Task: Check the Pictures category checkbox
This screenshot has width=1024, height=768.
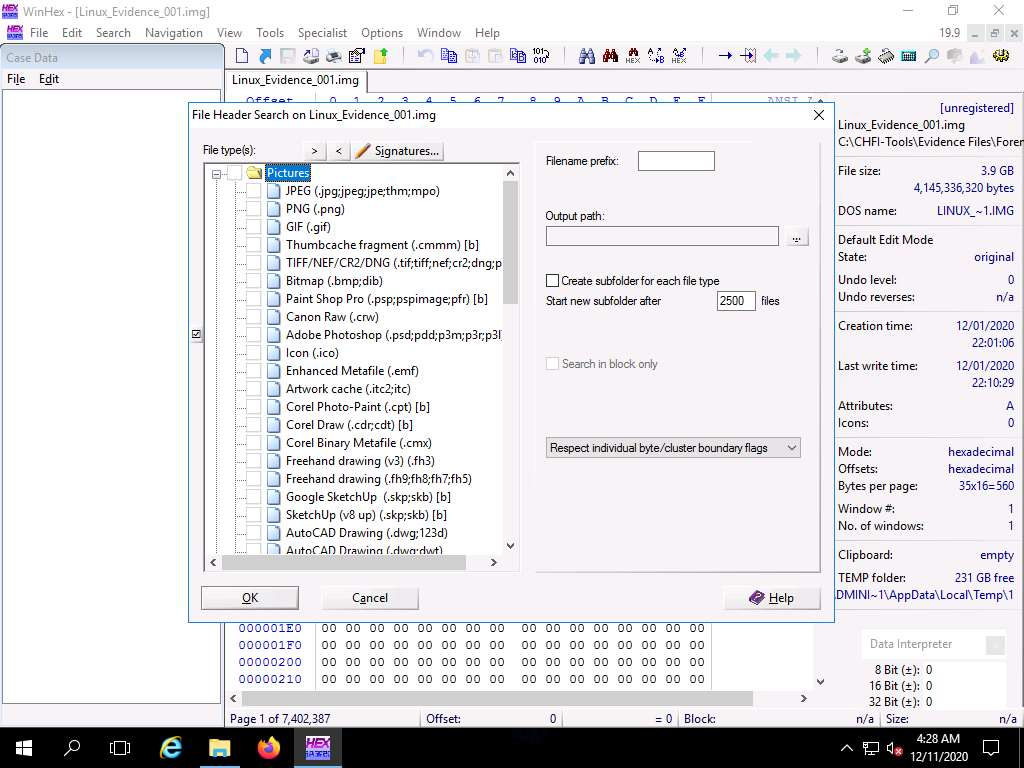Action: click(235, 173)
